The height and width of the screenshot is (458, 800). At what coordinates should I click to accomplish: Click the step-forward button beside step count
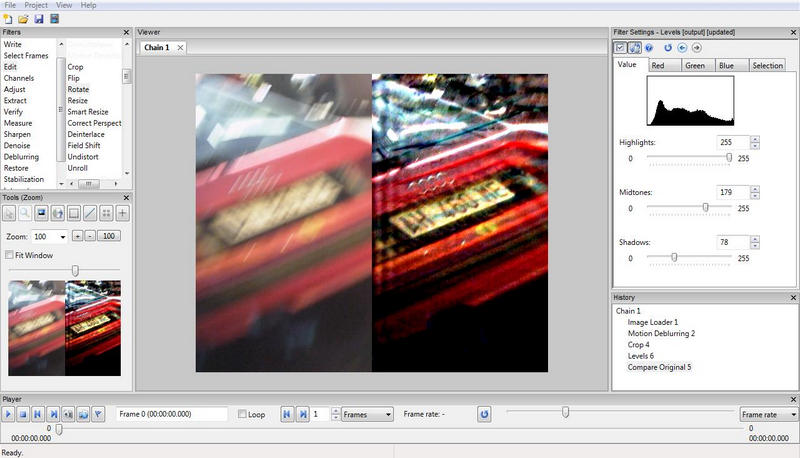click(303, 414)
